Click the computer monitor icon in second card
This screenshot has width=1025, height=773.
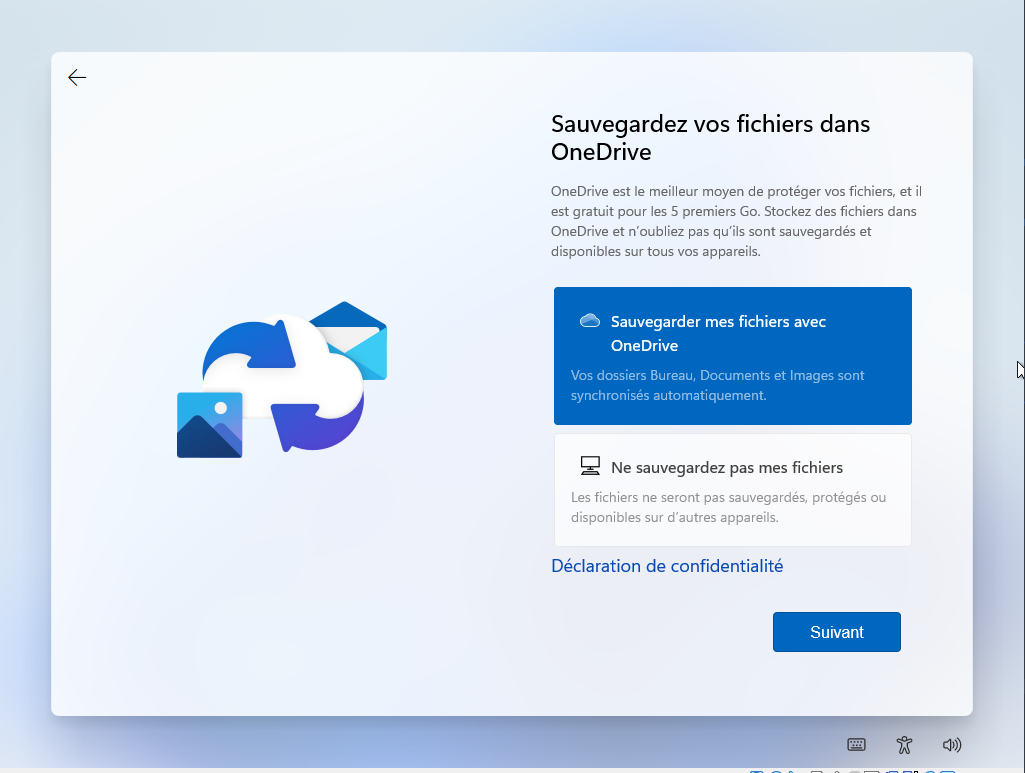[590, 466]
